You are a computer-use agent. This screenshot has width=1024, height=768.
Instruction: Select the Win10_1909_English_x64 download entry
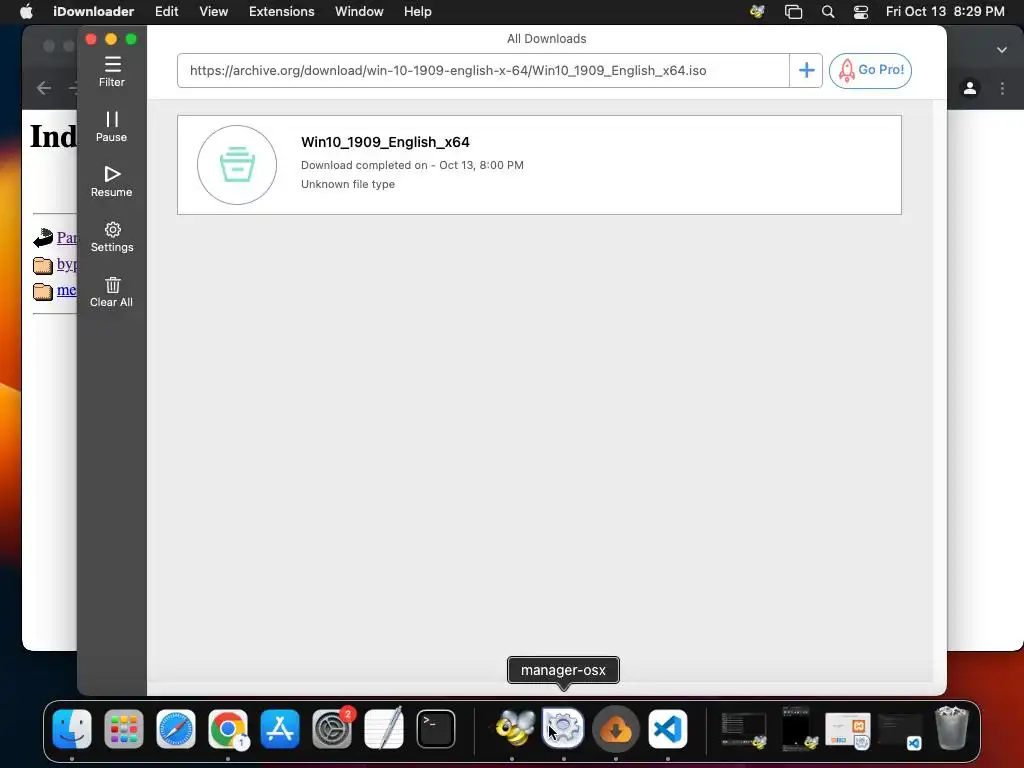539,165
